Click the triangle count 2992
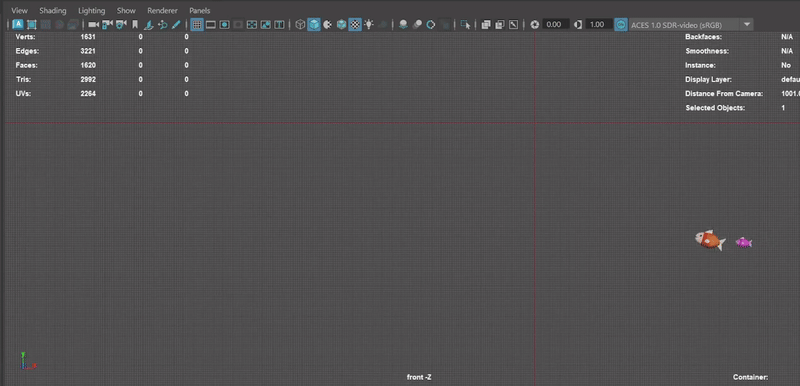The image size is (800, 386). coord(88,80)
